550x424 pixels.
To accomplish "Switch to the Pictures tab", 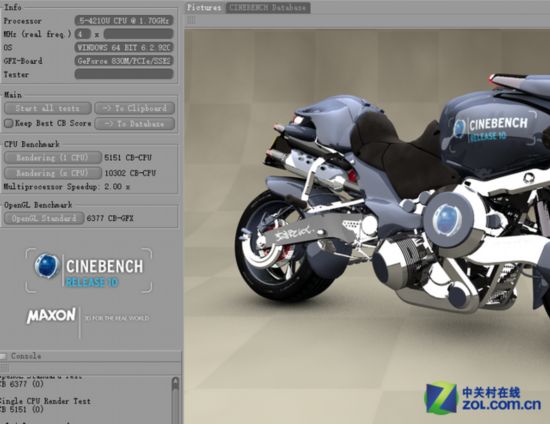I will (x=205, y=8).
